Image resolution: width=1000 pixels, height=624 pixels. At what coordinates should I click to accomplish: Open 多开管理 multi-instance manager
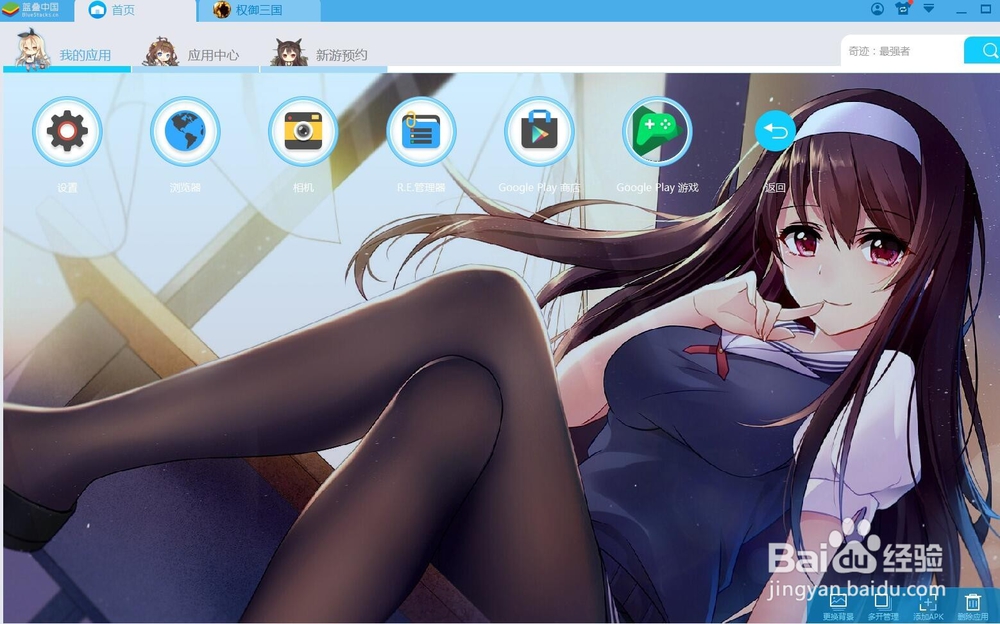[x=883, y=606]
